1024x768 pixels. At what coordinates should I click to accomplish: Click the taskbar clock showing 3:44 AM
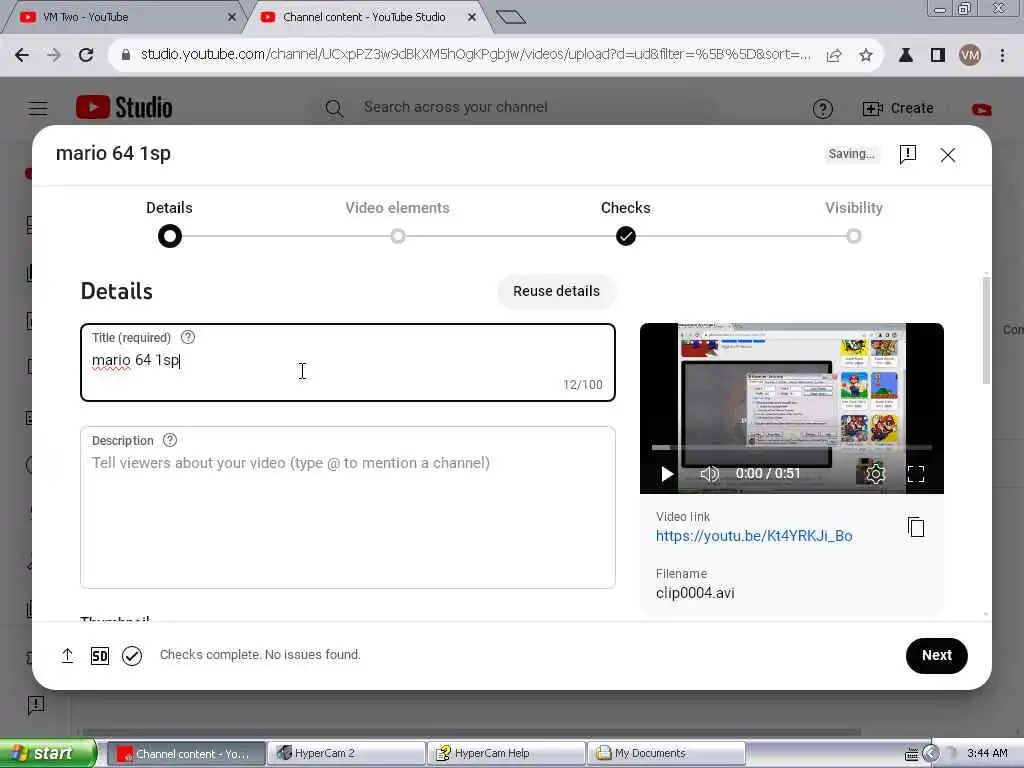coord(987,753)
